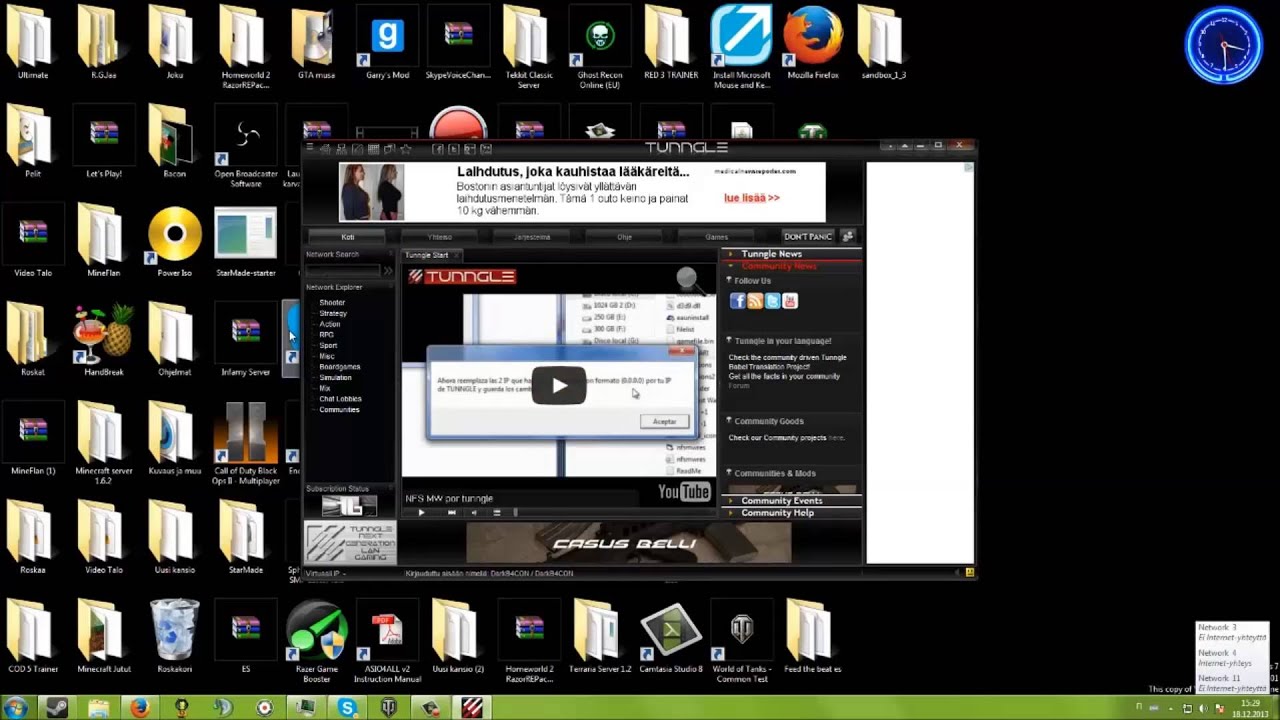Click the 'lue lisää >>' ad link
The width and height of the screenshot is (1280, 720).
coord(752,198)
